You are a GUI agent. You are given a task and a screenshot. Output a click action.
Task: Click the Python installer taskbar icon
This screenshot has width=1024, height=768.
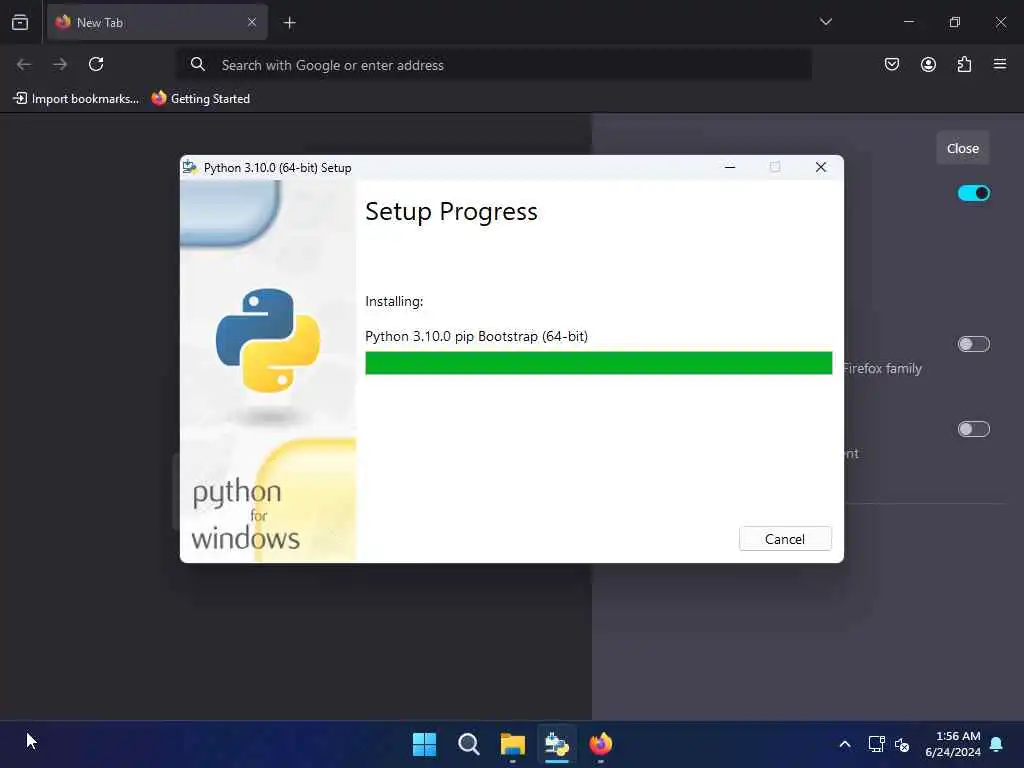point(557,744)
